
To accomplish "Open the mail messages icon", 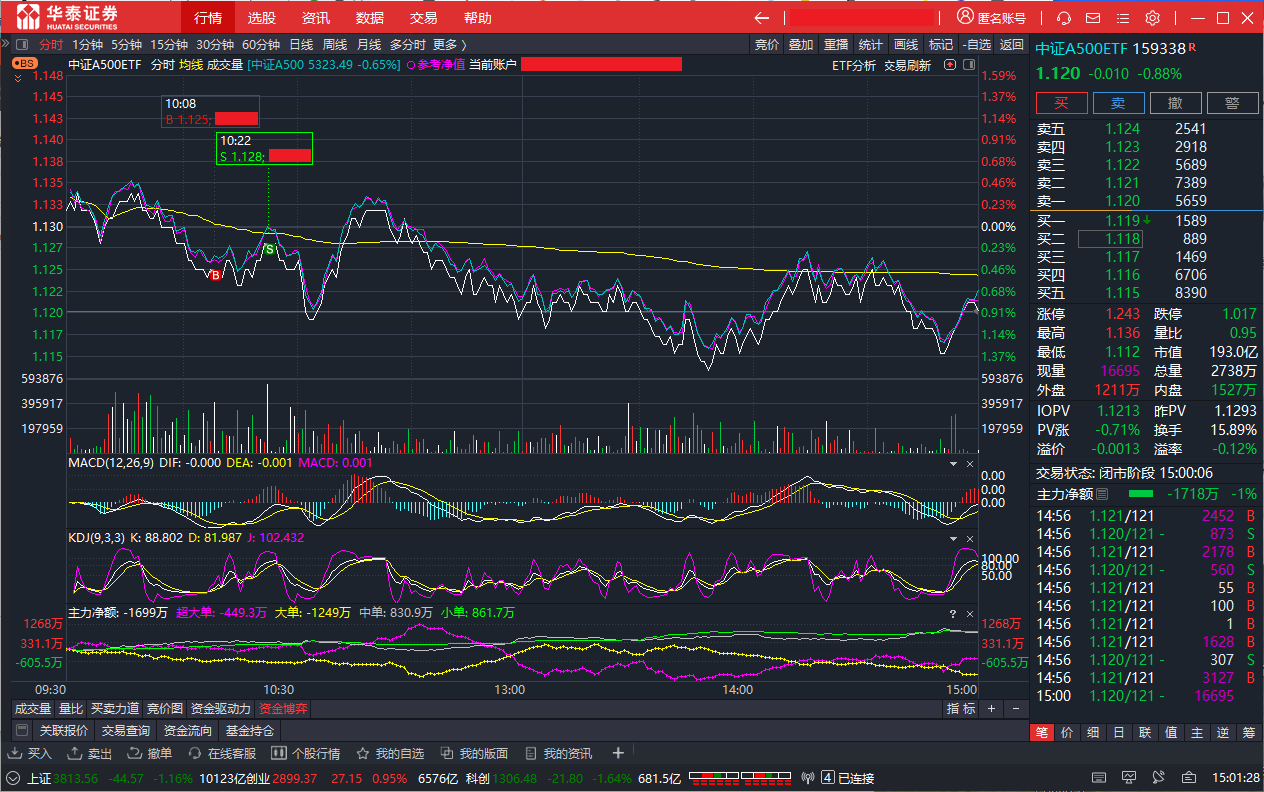I will [1093, 18].
